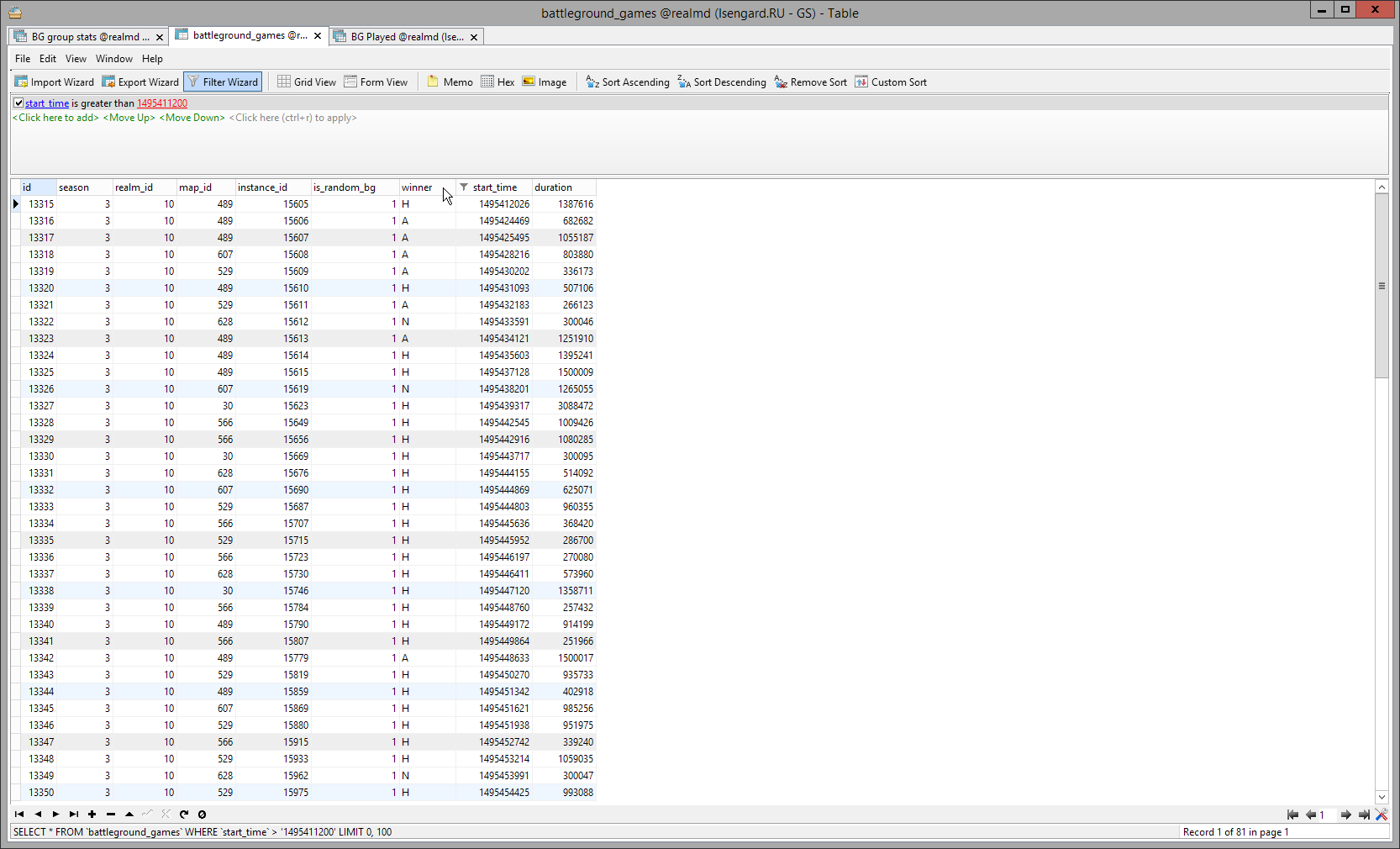Remove the current sort
The height and width of the screenshot is (849, 1400).
[x=810, y=82]
